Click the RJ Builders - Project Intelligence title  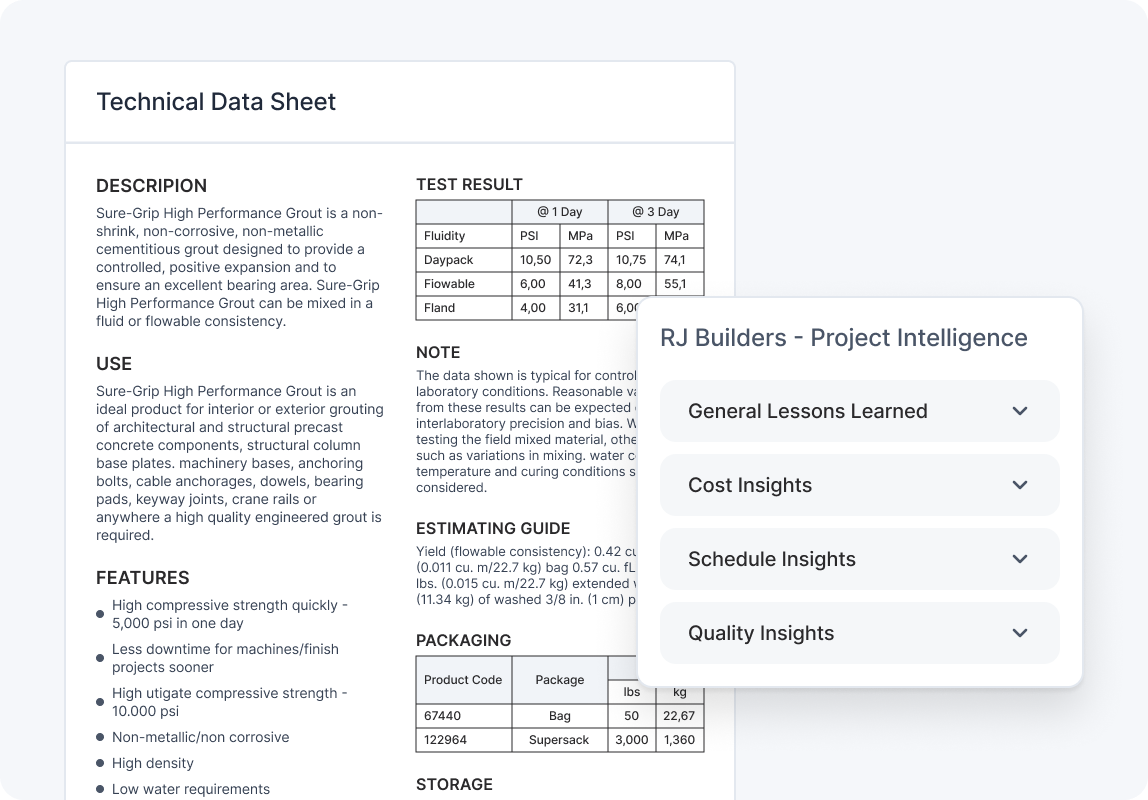pos(843,337)
